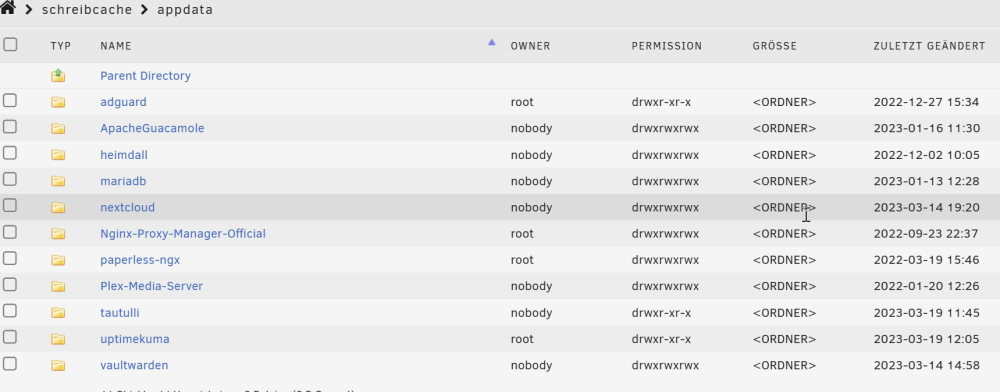Sort by Zuletzt Geändert column header
The height and width of the screenshot is (392, 1000).
tap(929, 46)
